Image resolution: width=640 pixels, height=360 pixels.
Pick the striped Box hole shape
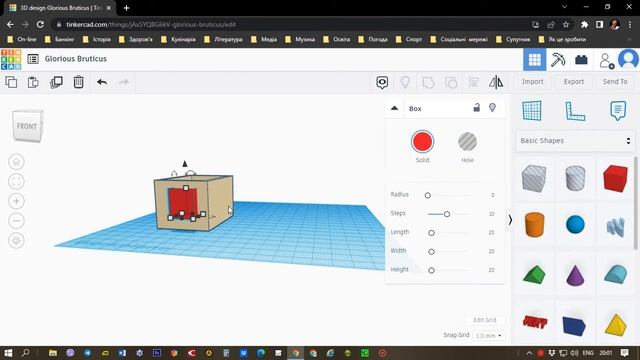[x=534, y=178]
